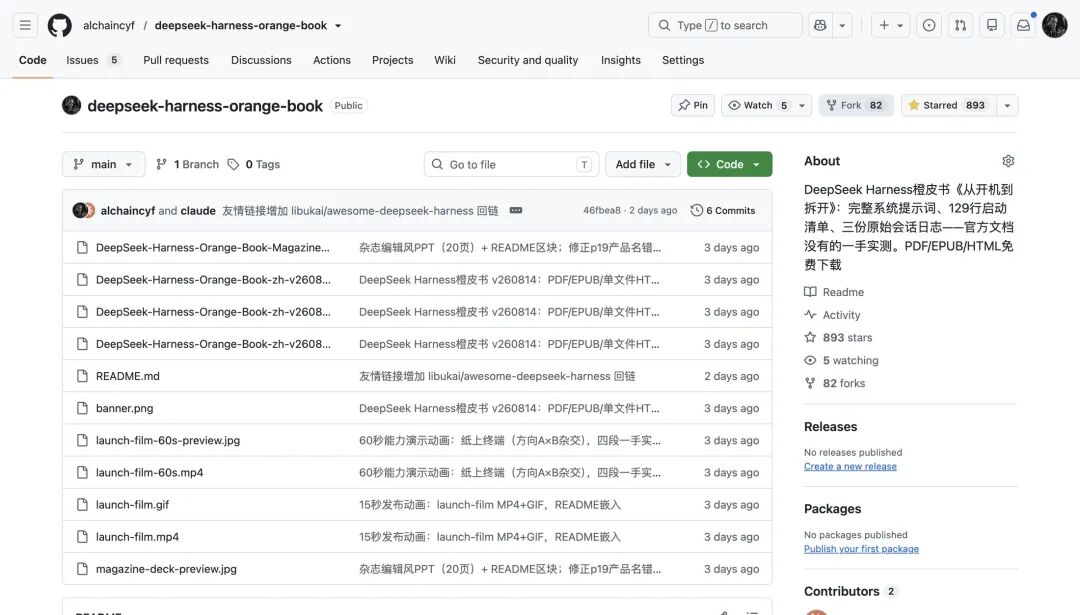Open the Copilot chat icon

tap(820, 25)
